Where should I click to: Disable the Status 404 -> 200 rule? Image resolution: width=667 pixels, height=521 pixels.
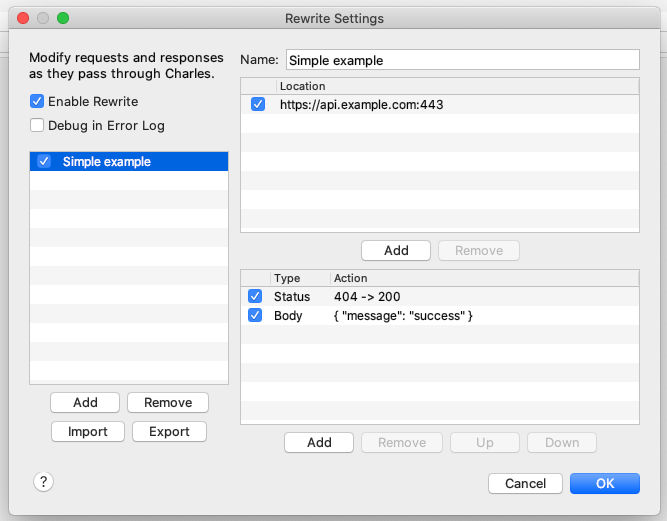pyautogui.click(x=255, y=296)
